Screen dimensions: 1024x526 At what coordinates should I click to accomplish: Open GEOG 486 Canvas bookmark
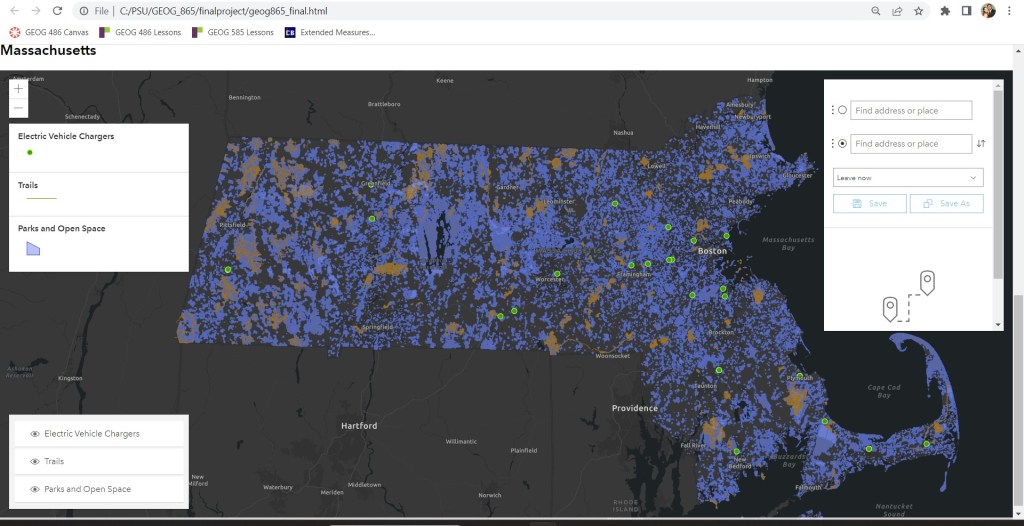[x=51, y=32]
